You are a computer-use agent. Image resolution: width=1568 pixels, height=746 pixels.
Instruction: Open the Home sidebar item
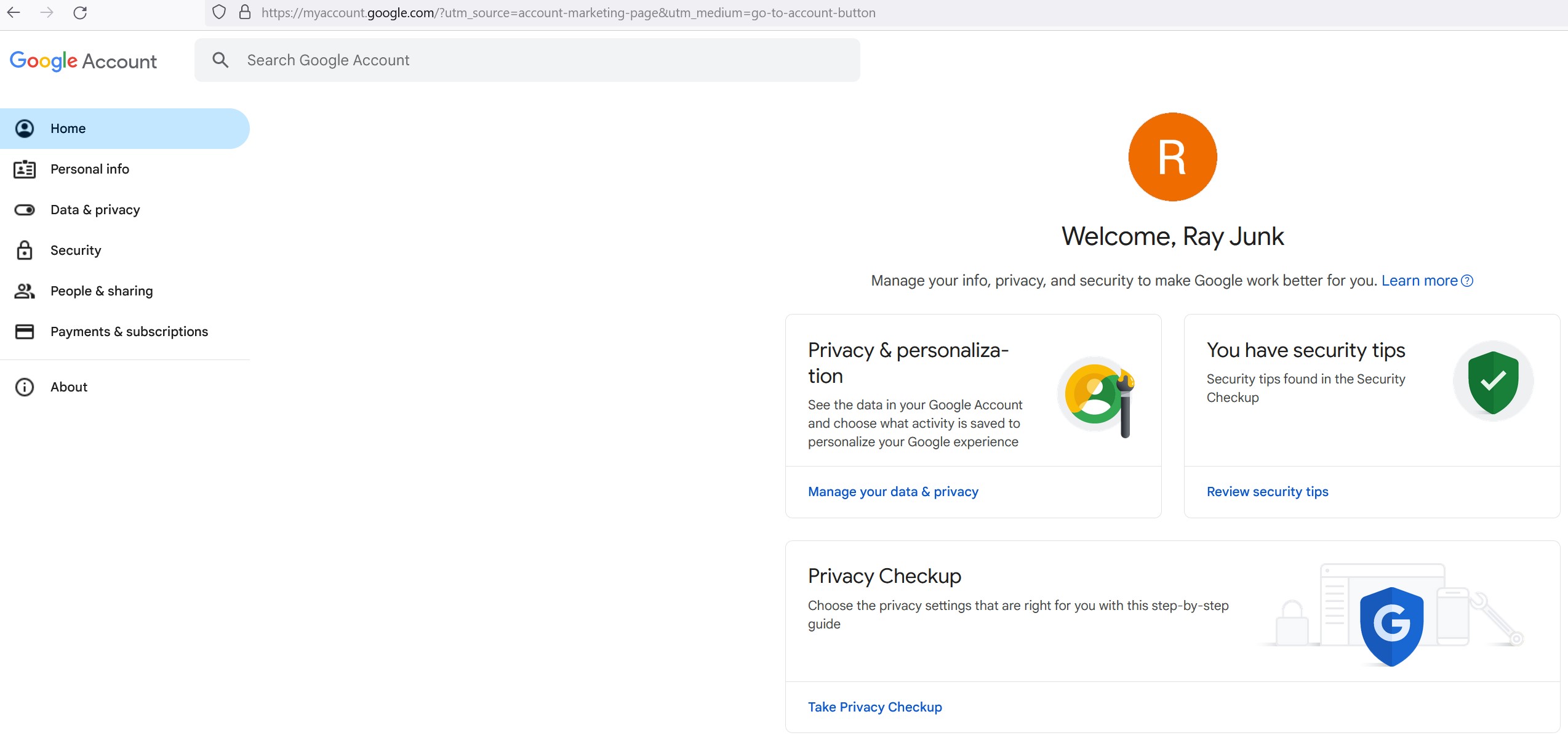tap(68, 129)
